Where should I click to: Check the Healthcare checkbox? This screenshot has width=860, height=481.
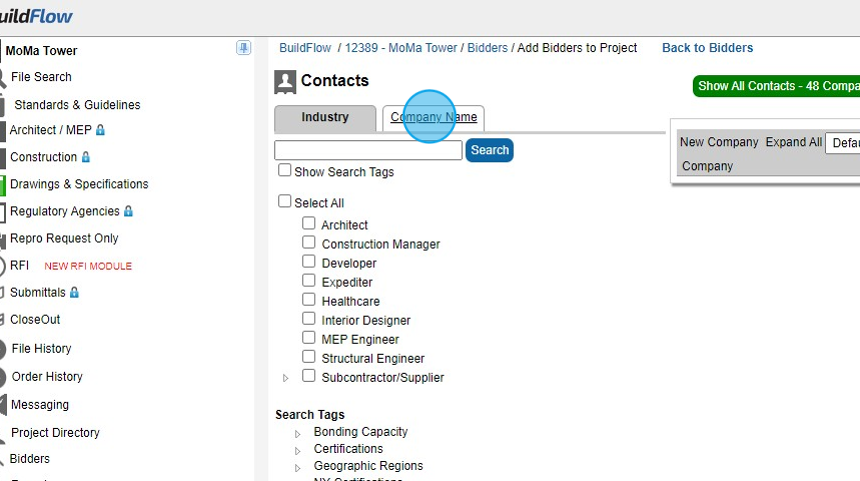(309, 299)
